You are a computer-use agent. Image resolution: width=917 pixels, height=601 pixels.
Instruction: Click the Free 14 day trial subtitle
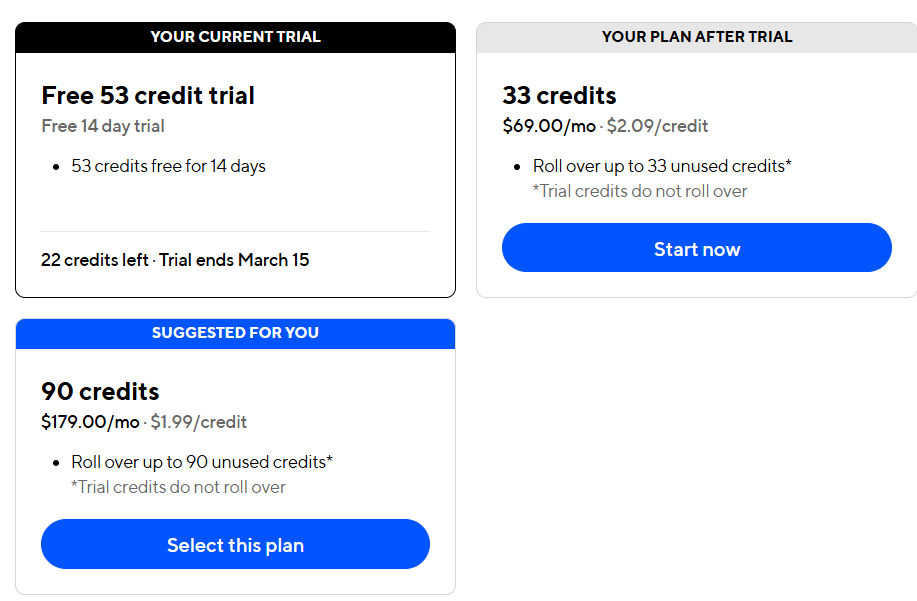click(103, 126)
